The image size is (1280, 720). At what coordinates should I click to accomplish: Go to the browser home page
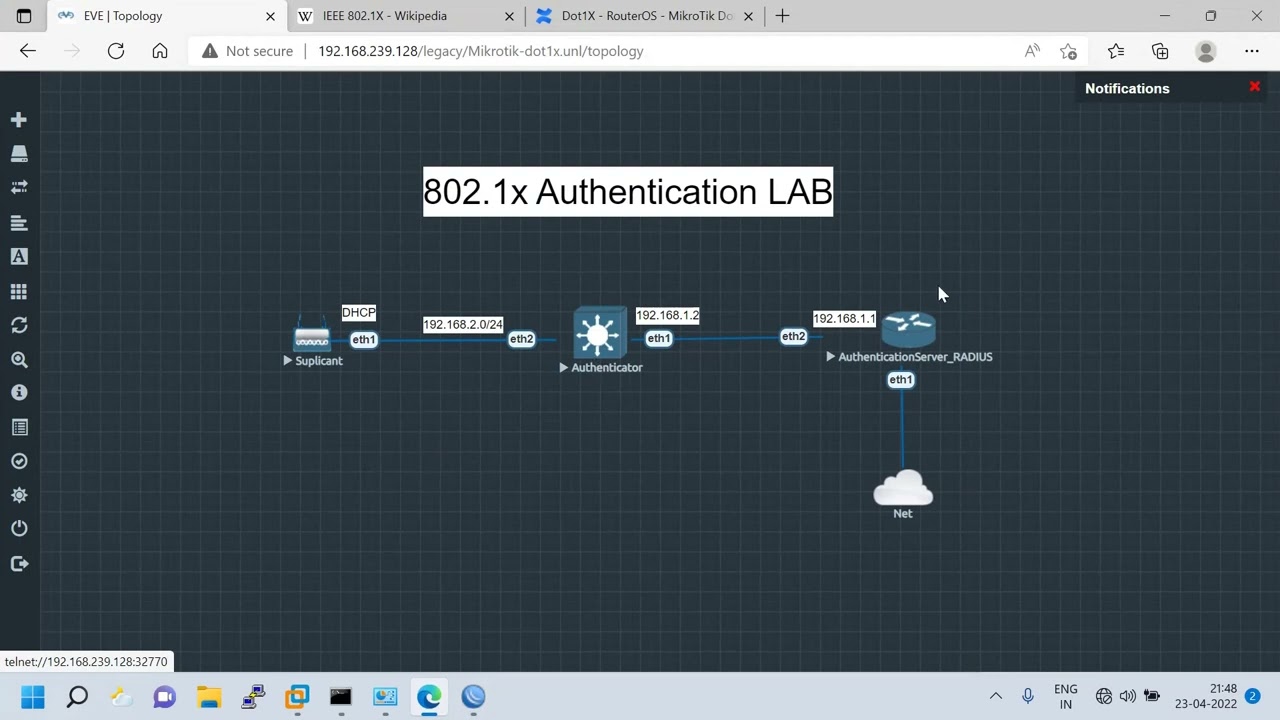click(160, 51)
